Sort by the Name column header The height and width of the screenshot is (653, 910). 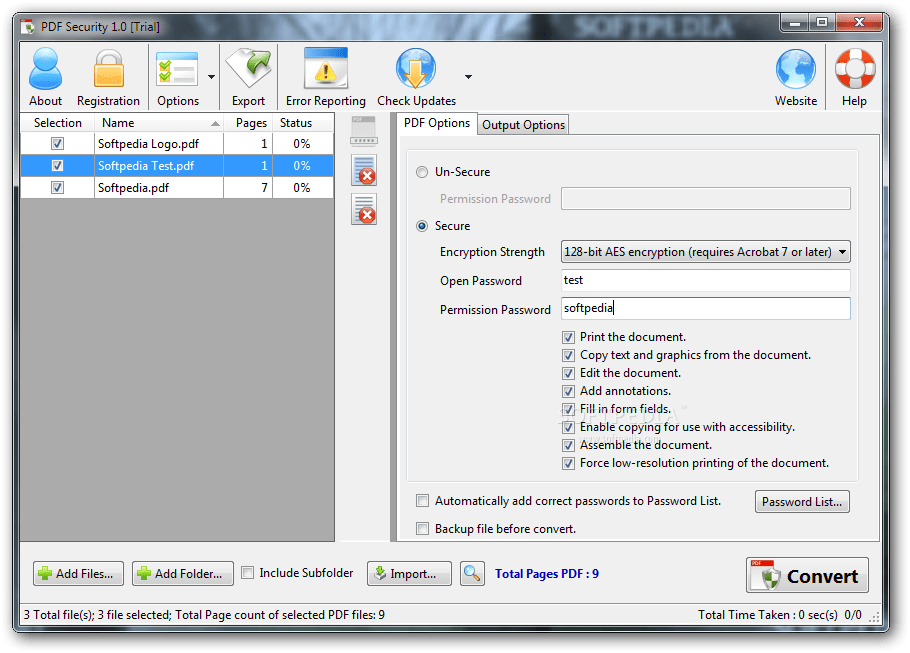[x=158, y=123]
